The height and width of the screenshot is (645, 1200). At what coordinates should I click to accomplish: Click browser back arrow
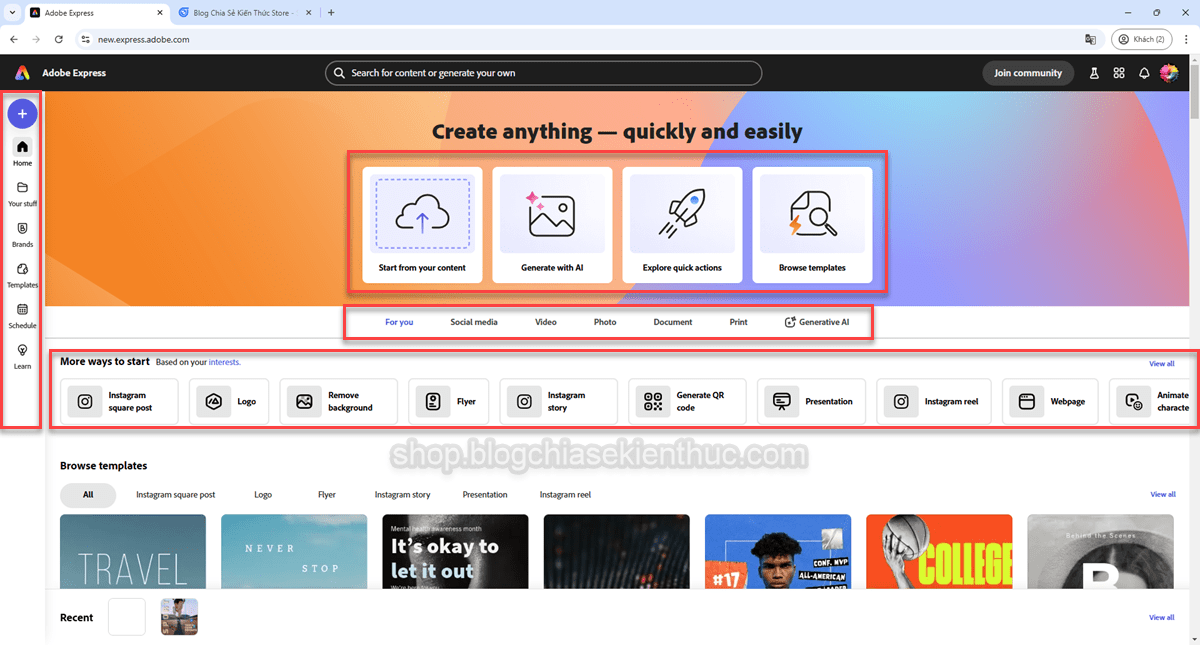pos(14,39)
